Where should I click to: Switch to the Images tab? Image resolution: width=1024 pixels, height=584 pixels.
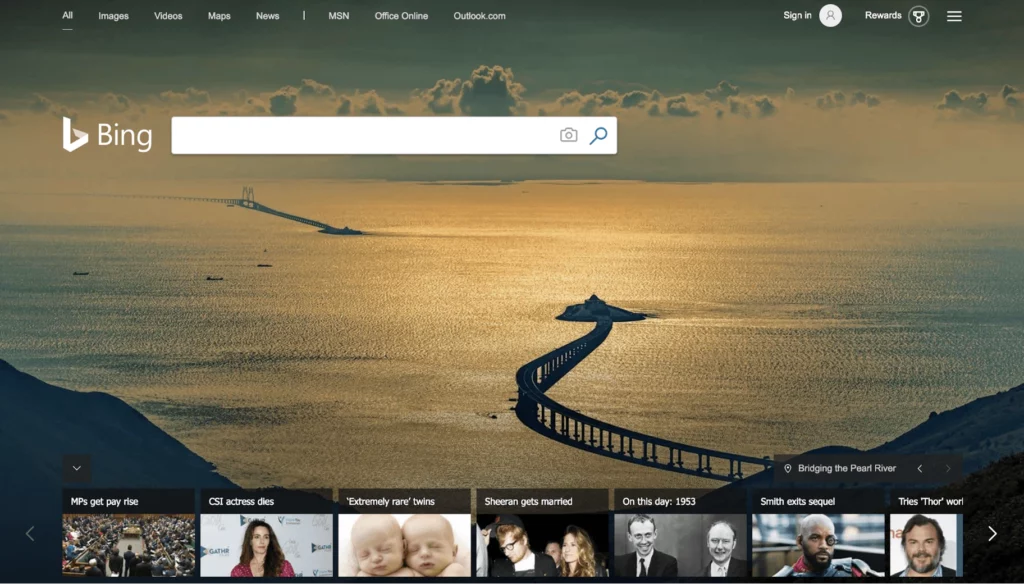(x=113, y=16)
